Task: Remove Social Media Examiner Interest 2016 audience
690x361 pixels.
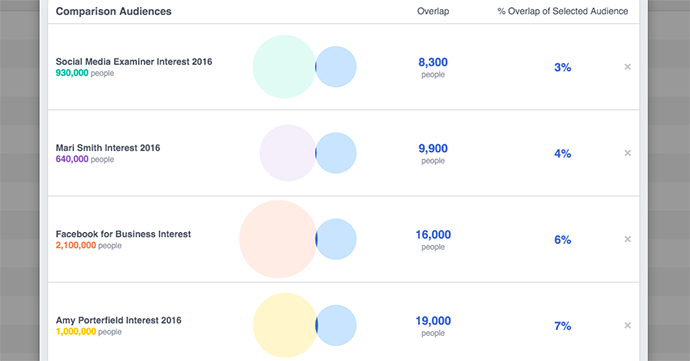Action: point(628,67)
